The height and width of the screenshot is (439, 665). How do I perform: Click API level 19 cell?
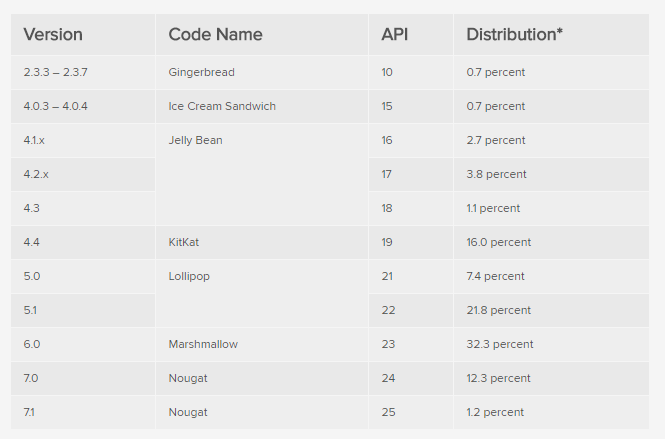click(411, 242)
